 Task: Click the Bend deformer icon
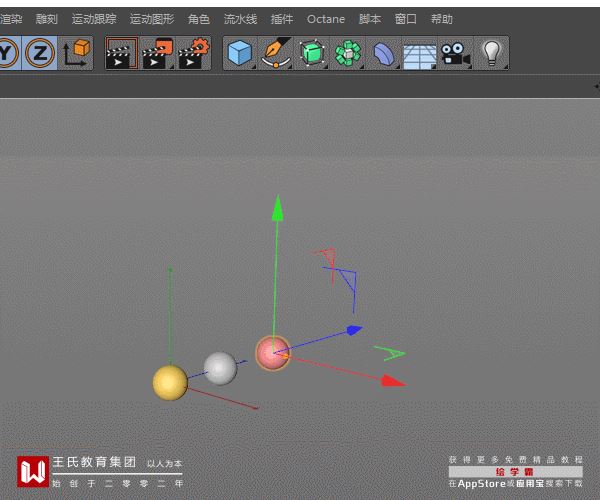[384, 53]
